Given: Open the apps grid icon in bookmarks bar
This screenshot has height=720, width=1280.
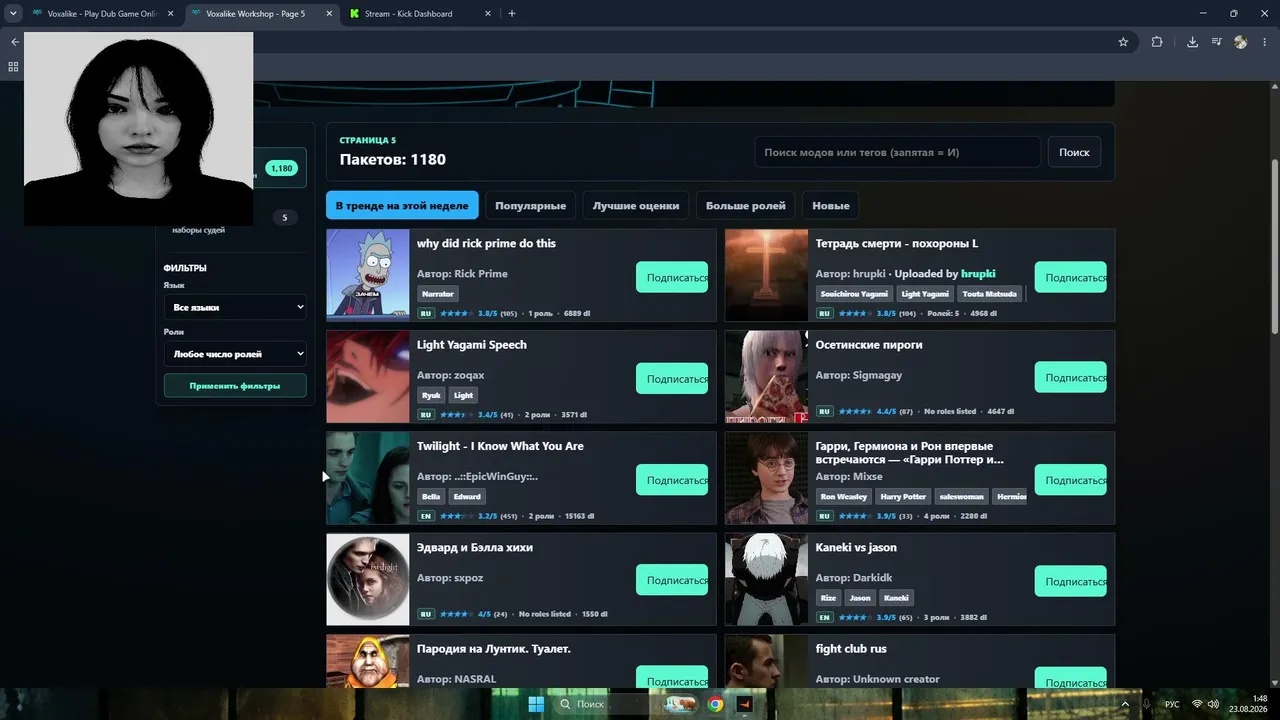Looking at the screenshot, I should click(13, 67).
